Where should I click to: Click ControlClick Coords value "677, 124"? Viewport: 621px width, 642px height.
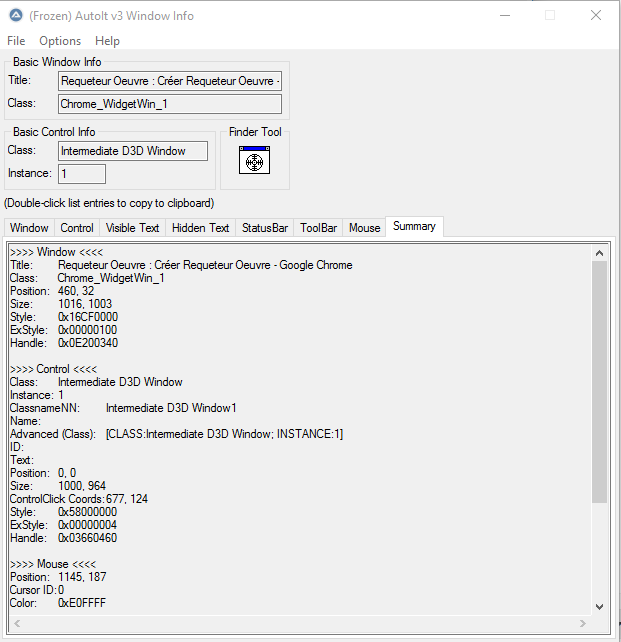(127, 499)
